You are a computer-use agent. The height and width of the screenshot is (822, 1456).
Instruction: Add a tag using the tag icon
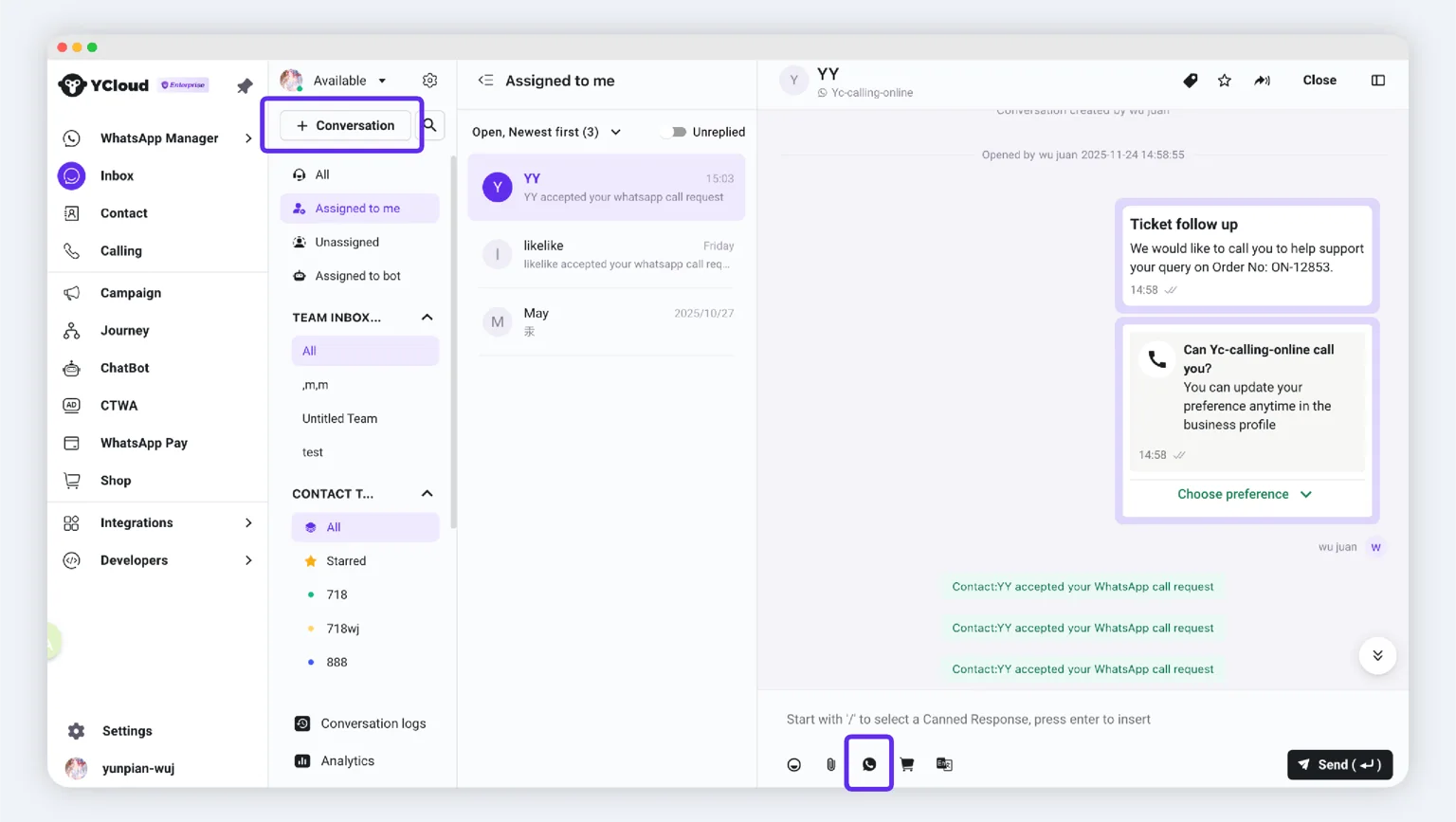tap(1191, 81)
